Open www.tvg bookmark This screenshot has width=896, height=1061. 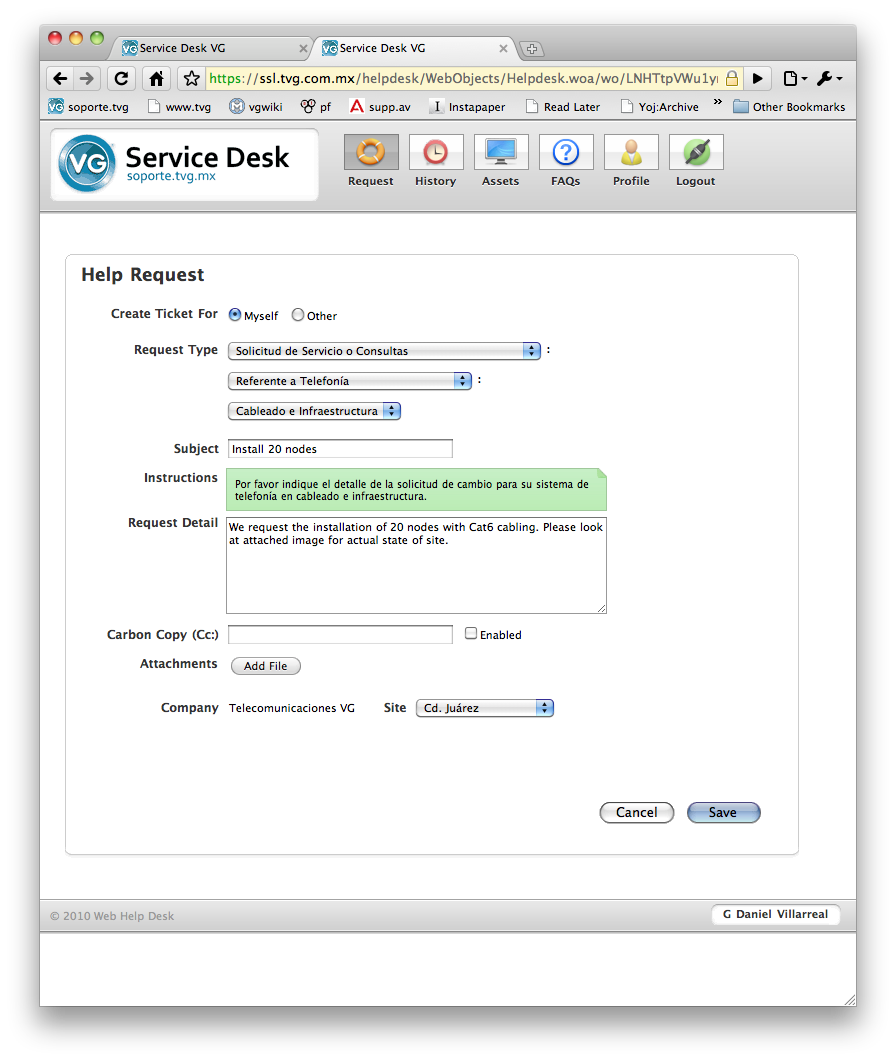[x=179, y=107]
